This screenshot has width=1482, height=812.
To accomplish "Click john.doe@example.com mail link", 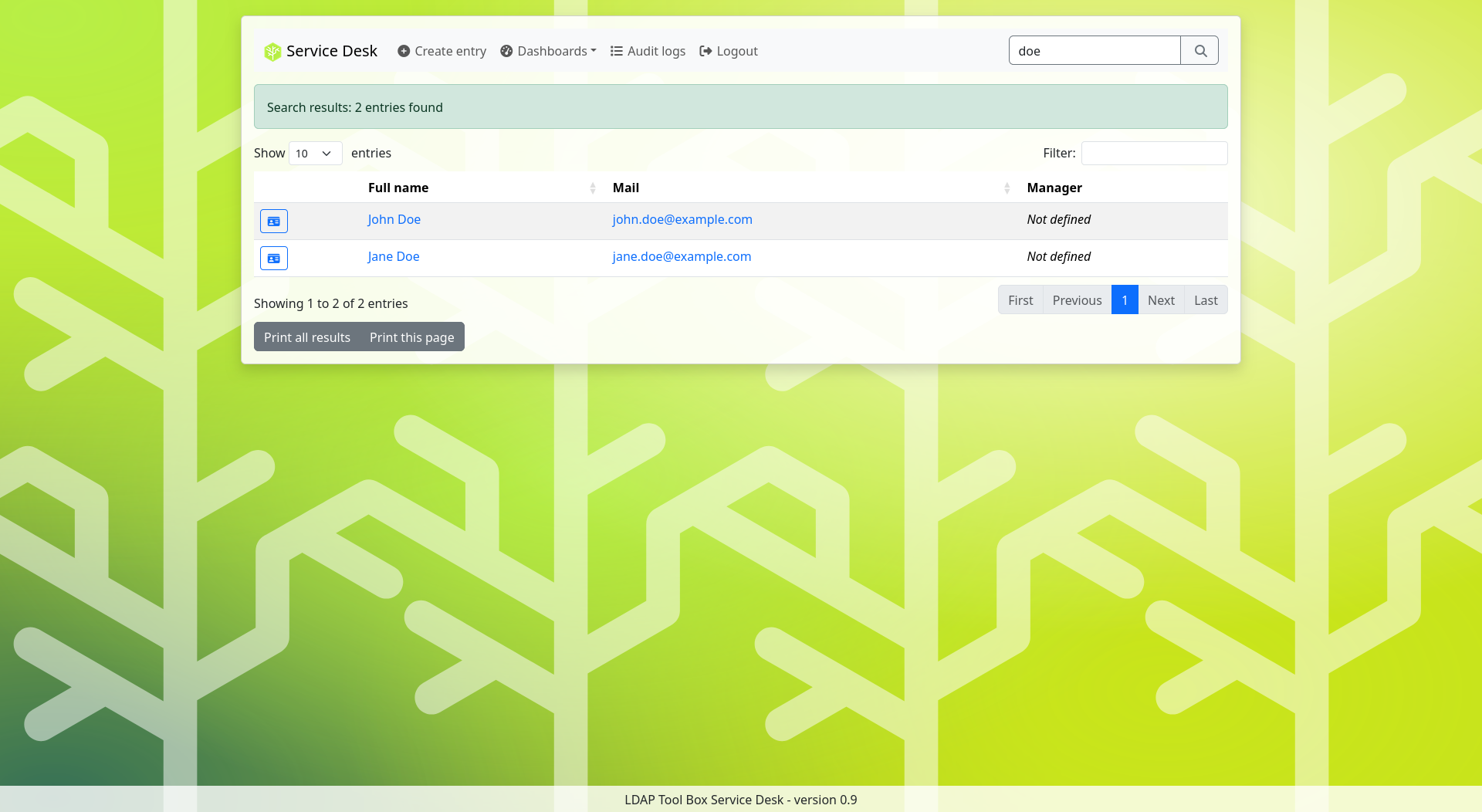I will click(682, 219).
